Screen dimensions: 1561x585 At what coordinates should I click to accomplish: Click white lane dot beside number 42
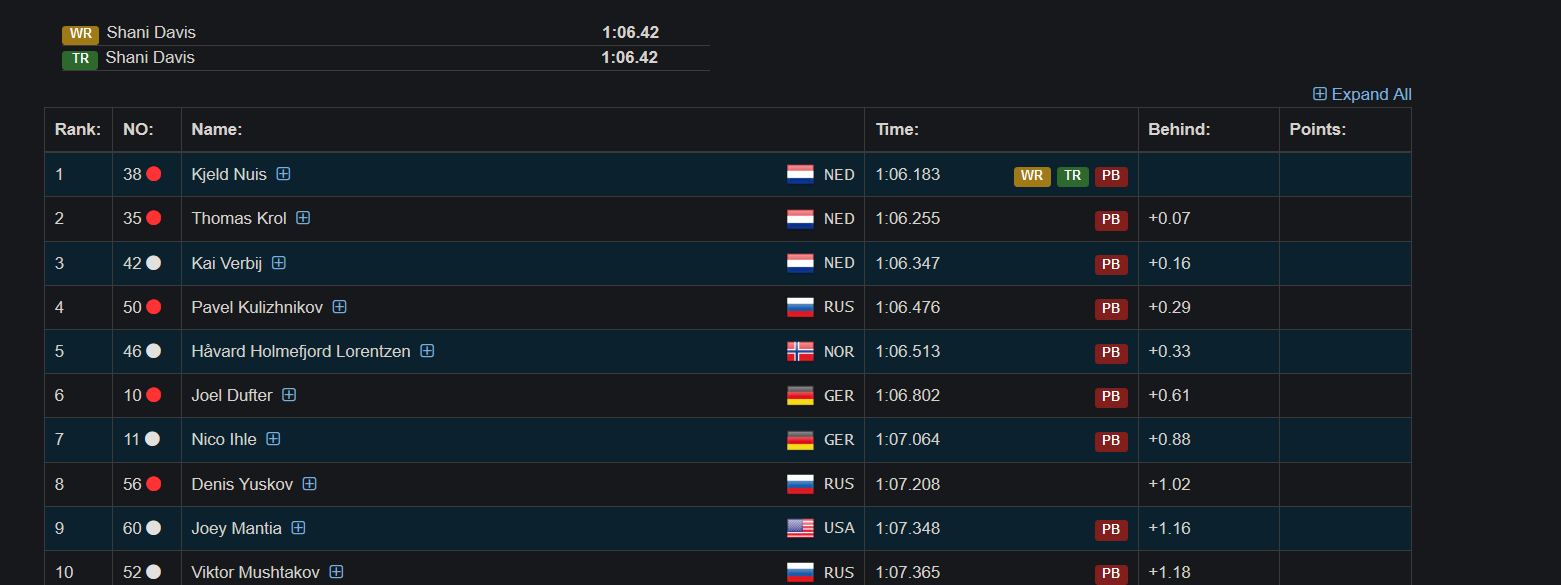pos(154,262)
